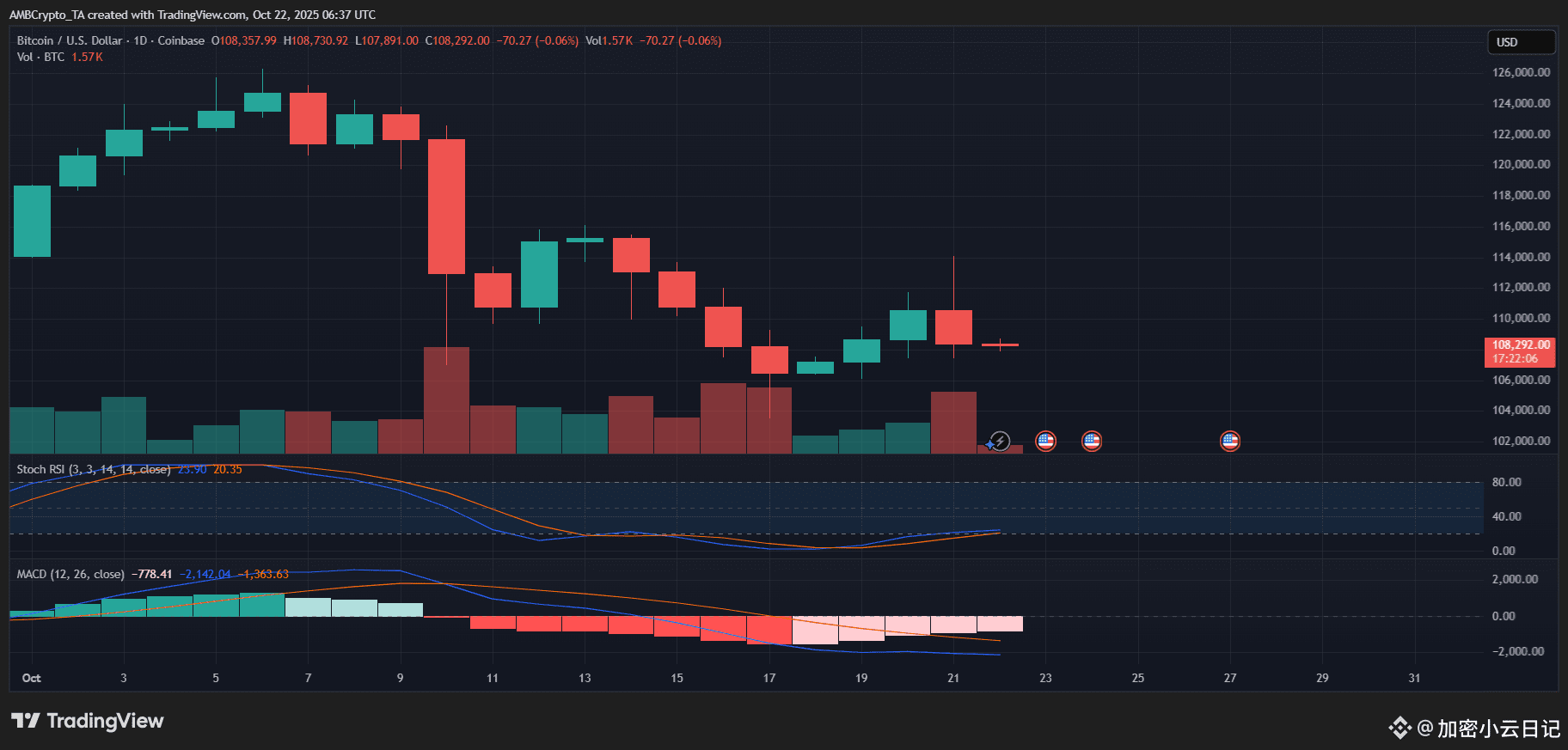Click the 17 date label on time axis

tap(769, 678)
